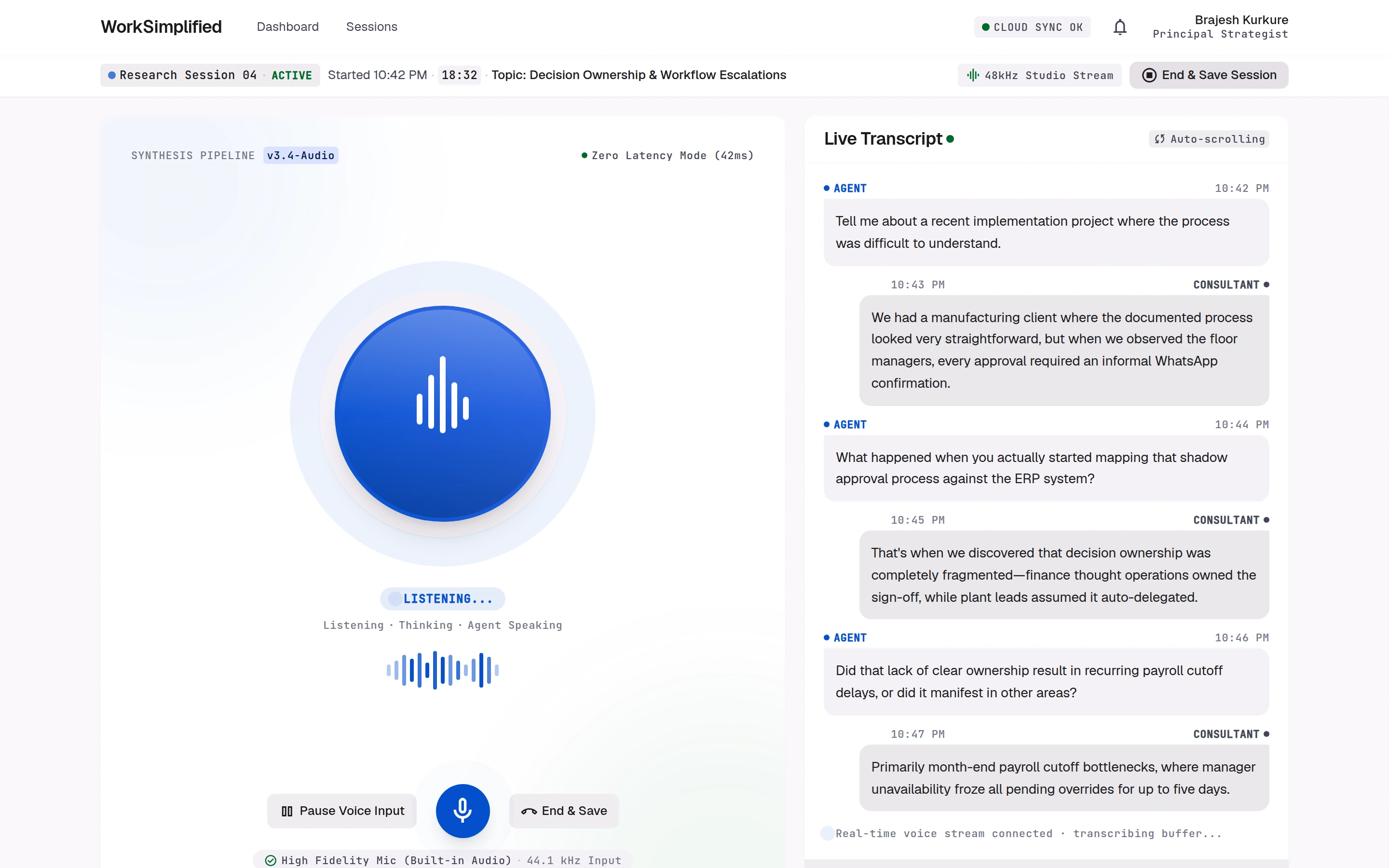Viewport: 1389px width, 868px height.
Task: Click the Cloud Sync OK status badge
Action: pos(1032,27)
